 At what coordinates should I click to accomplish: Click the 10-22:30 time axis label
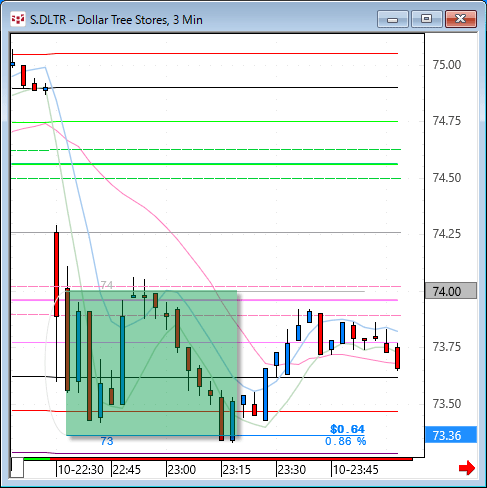(x=81, y=470)
